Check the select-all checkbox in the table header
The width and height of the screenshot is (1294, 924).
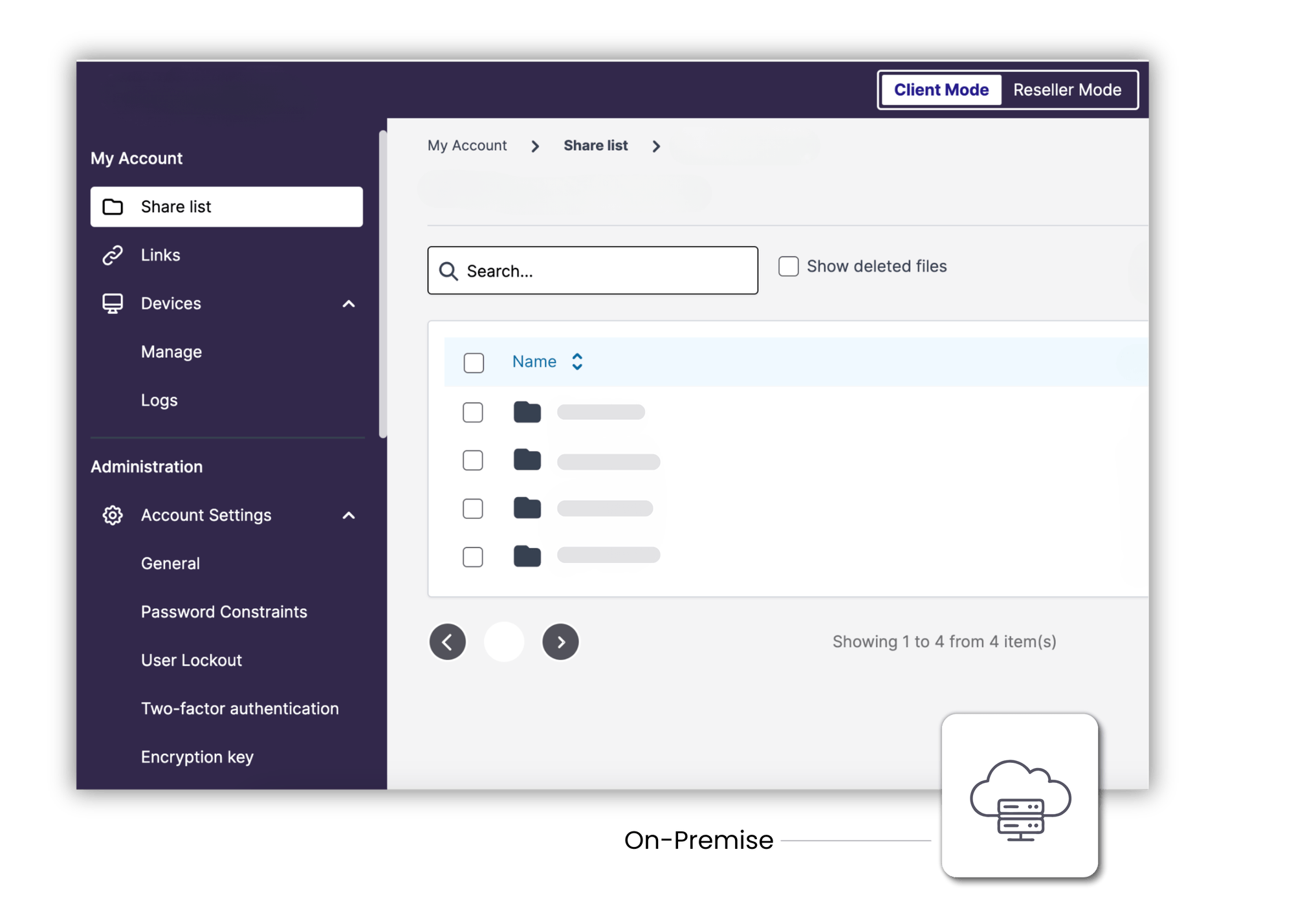473,363
